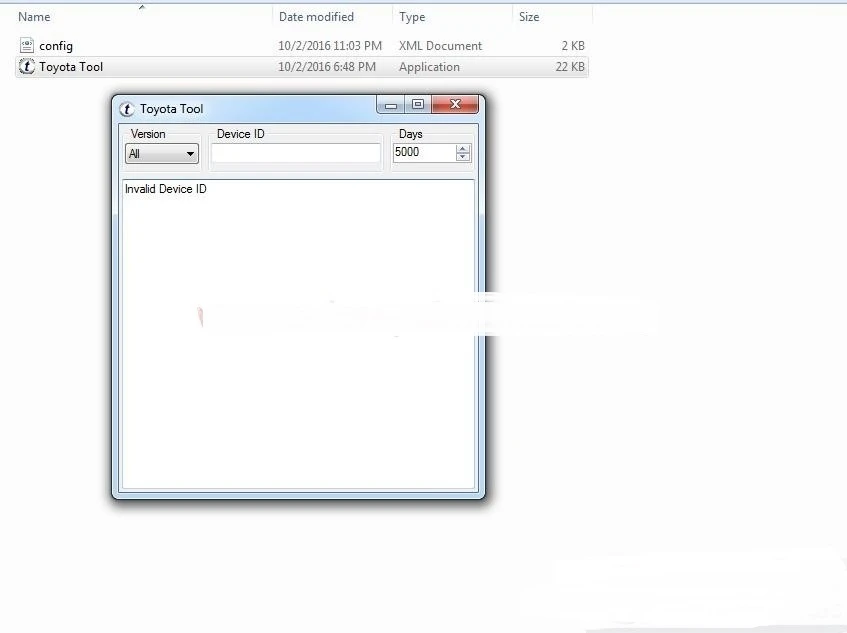This screenshot has height=633, width=847.
Task: Sort files by Size column header
Action: pyautogui.click(x=529, y=17)
